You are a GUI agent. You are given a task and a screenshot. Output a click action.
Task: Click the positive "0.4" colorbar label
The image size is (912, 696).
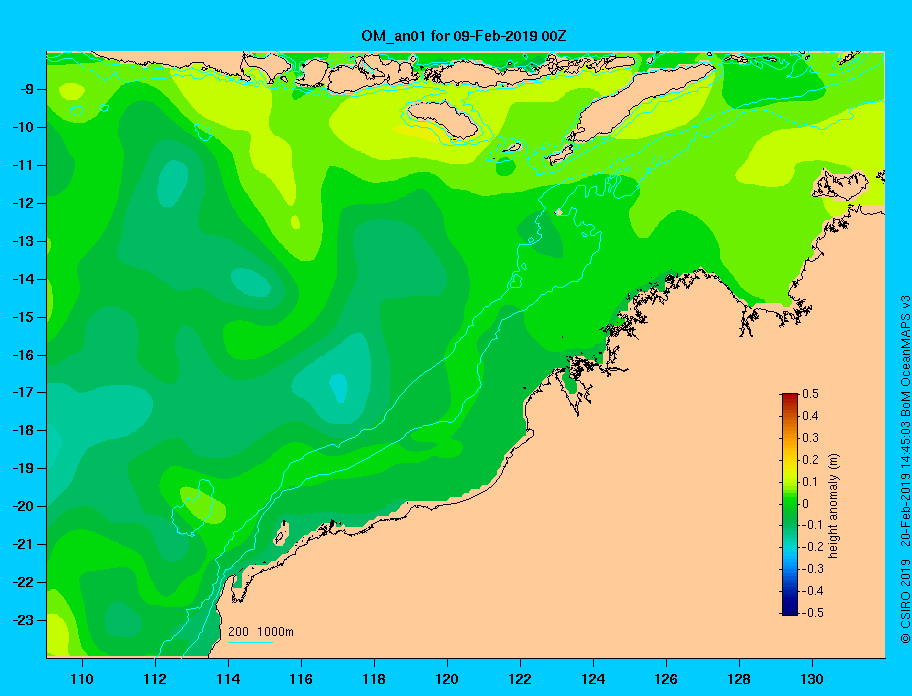[x=810, y=416]
